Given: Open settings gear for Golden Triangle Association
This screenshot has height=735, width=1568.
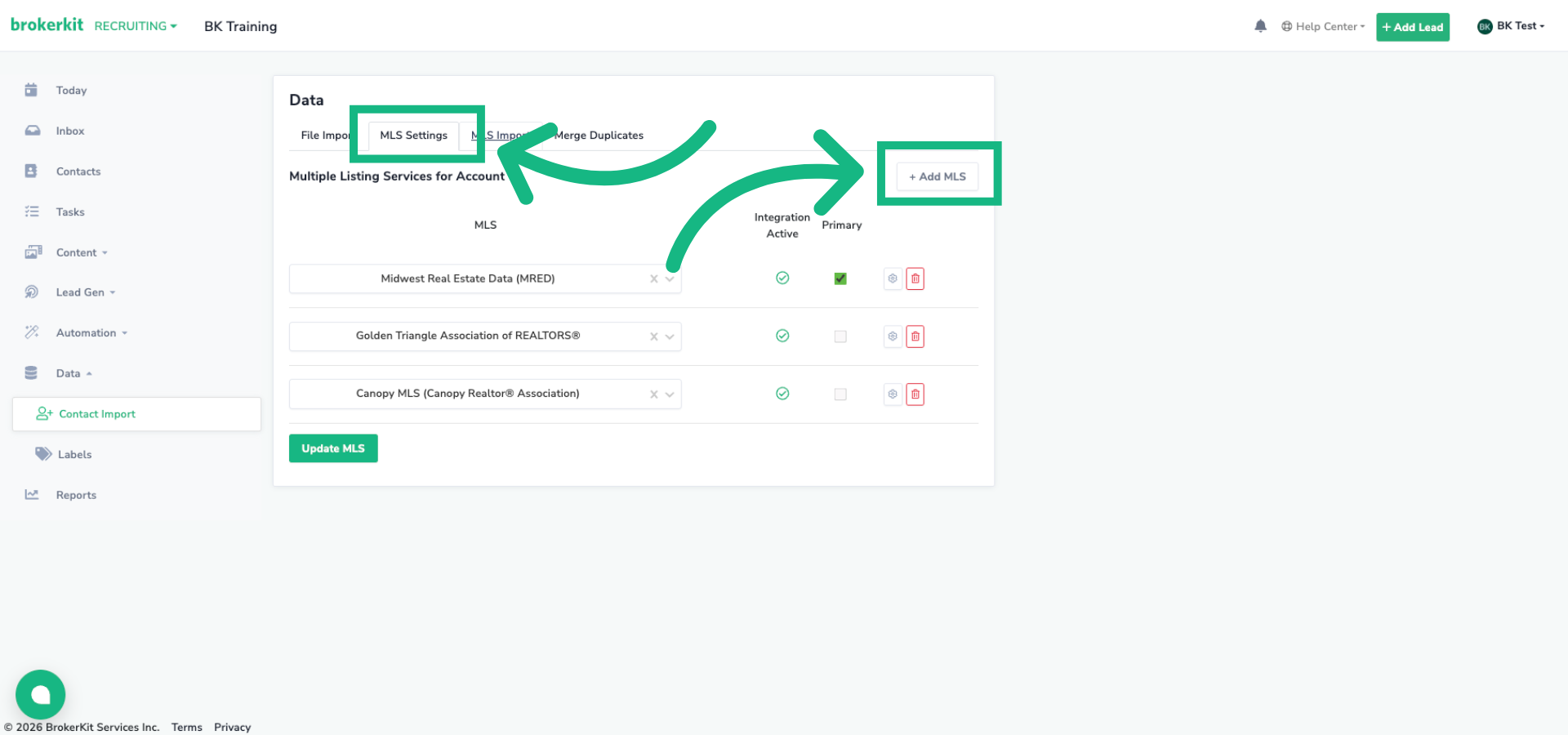Looking at the screenshot, I should (x=893, y=336).
